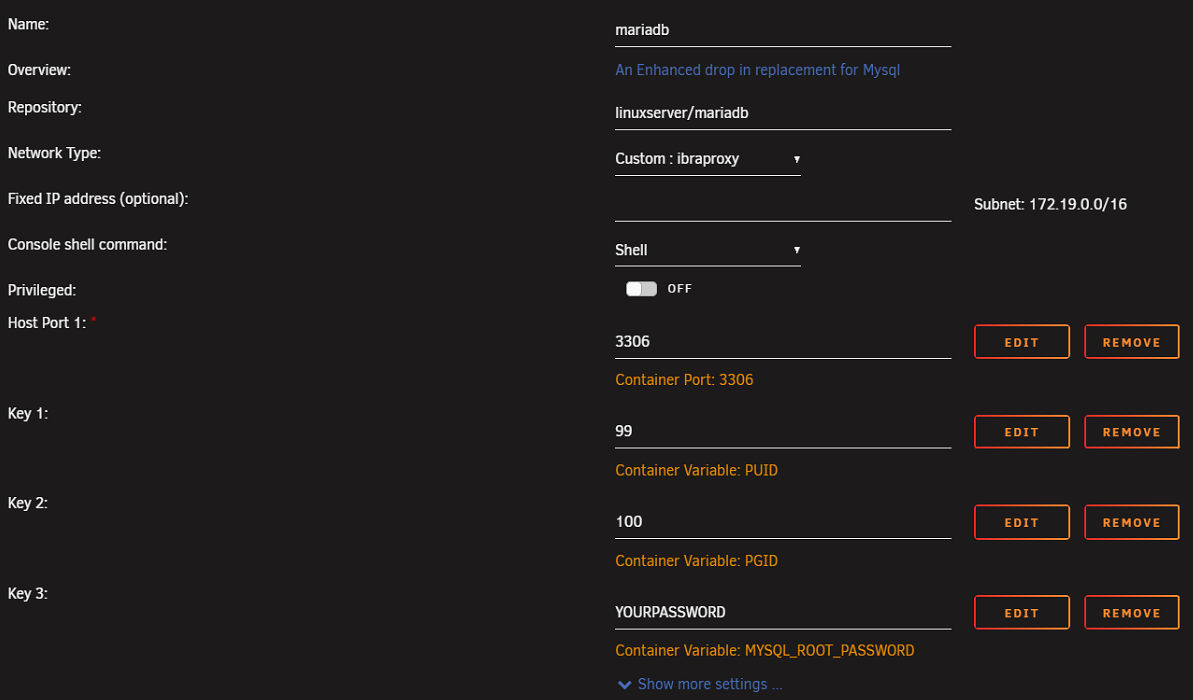The image size is (1193, 700).
Task: Click the 'Network Type:' label
Action: pos(54,153)
